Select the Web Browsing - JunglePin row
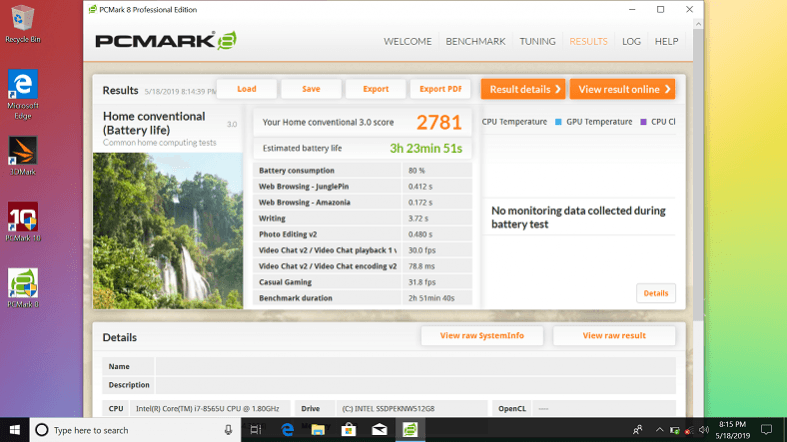The height and width of the screenshot is (442, 787). [362, 187]
